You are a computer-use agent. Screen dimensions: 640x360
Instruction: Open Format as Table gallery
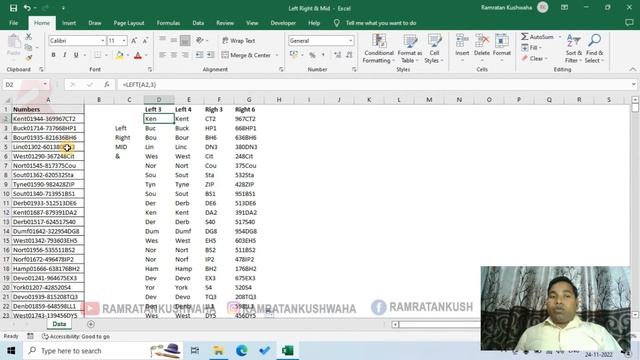(x=410, y=49)
